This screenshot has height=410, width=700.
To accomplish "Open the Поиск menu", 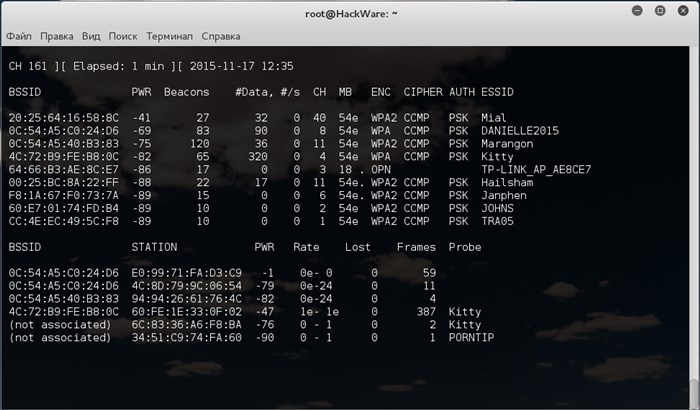I will pyautogui.click(x=123, y=36).
